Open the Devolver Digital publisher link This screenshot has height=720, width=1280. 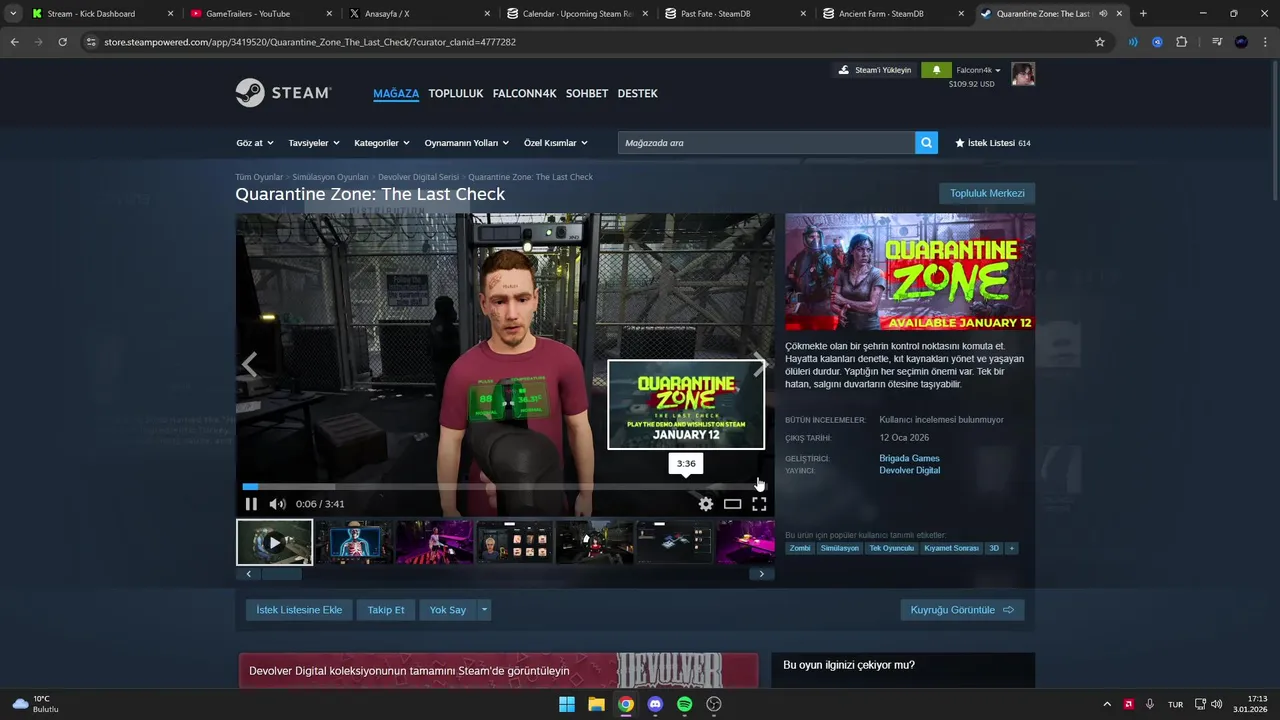[909, 470]
